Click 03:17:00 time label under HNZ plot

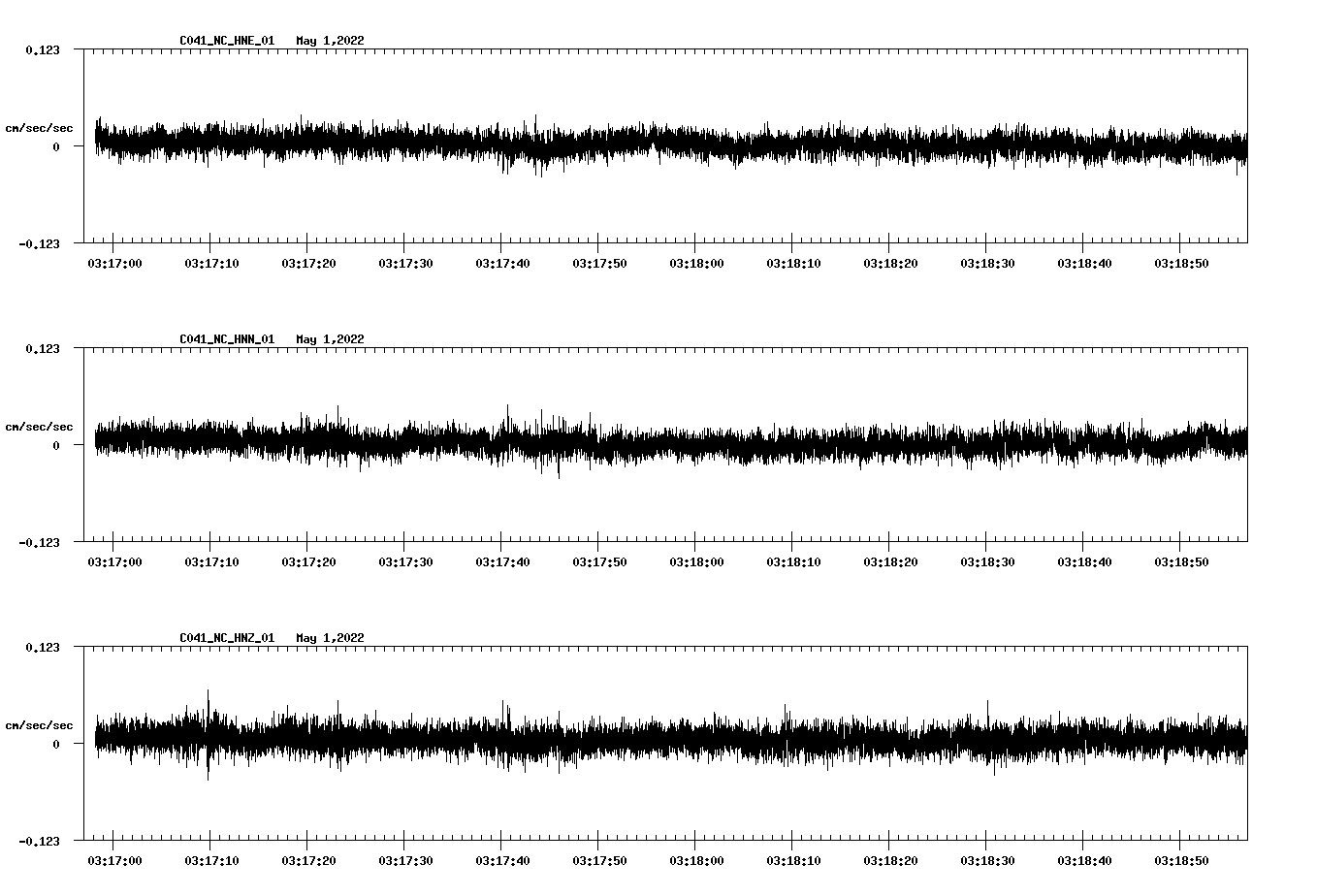coord(114,860)
